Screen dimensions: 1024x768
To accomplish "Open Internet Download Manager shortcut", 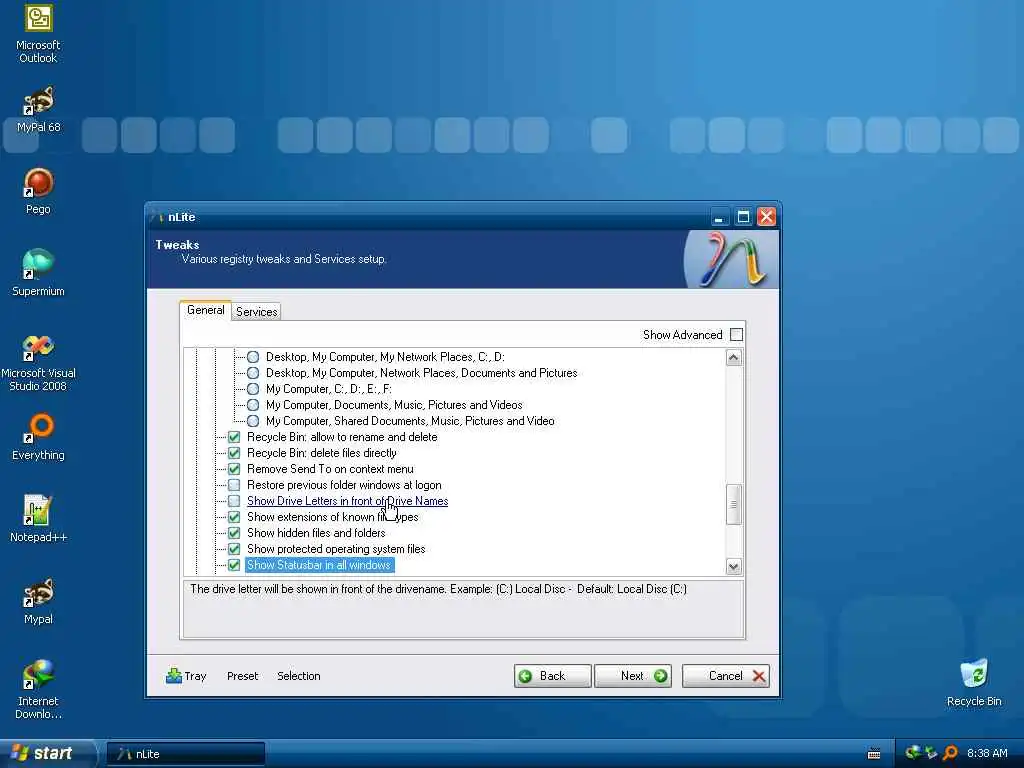I will 38,690.
